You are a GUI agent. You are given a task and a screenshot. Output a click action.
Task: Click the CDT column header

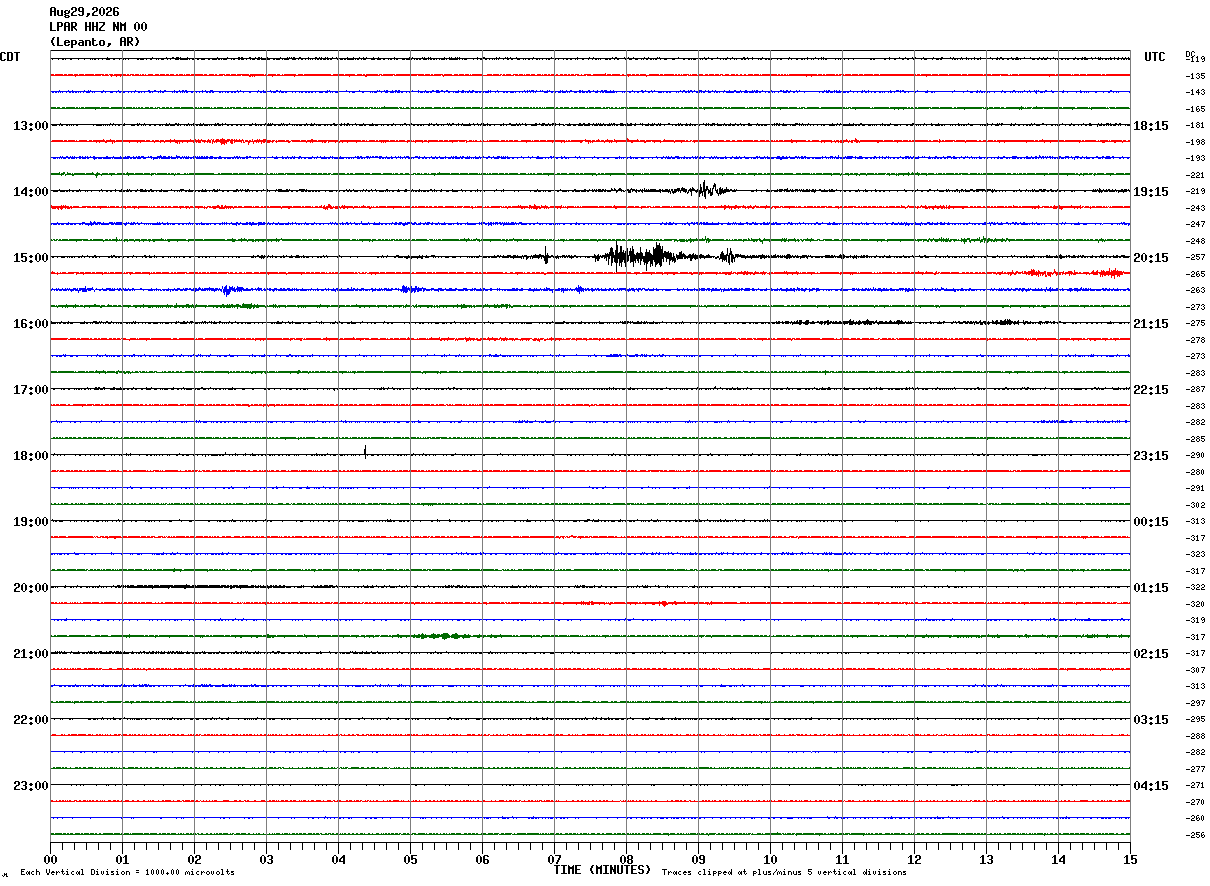(x=10, y=57)
